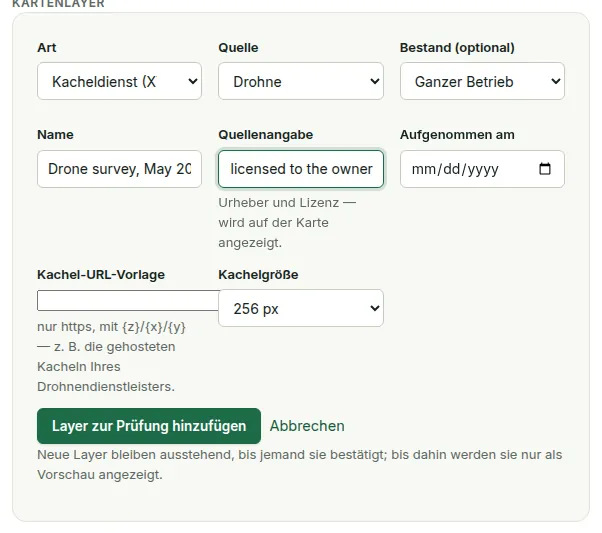602x533 pixels.
Task: Click the Kachel-URL-Vorlage input field
Action: 128,300
